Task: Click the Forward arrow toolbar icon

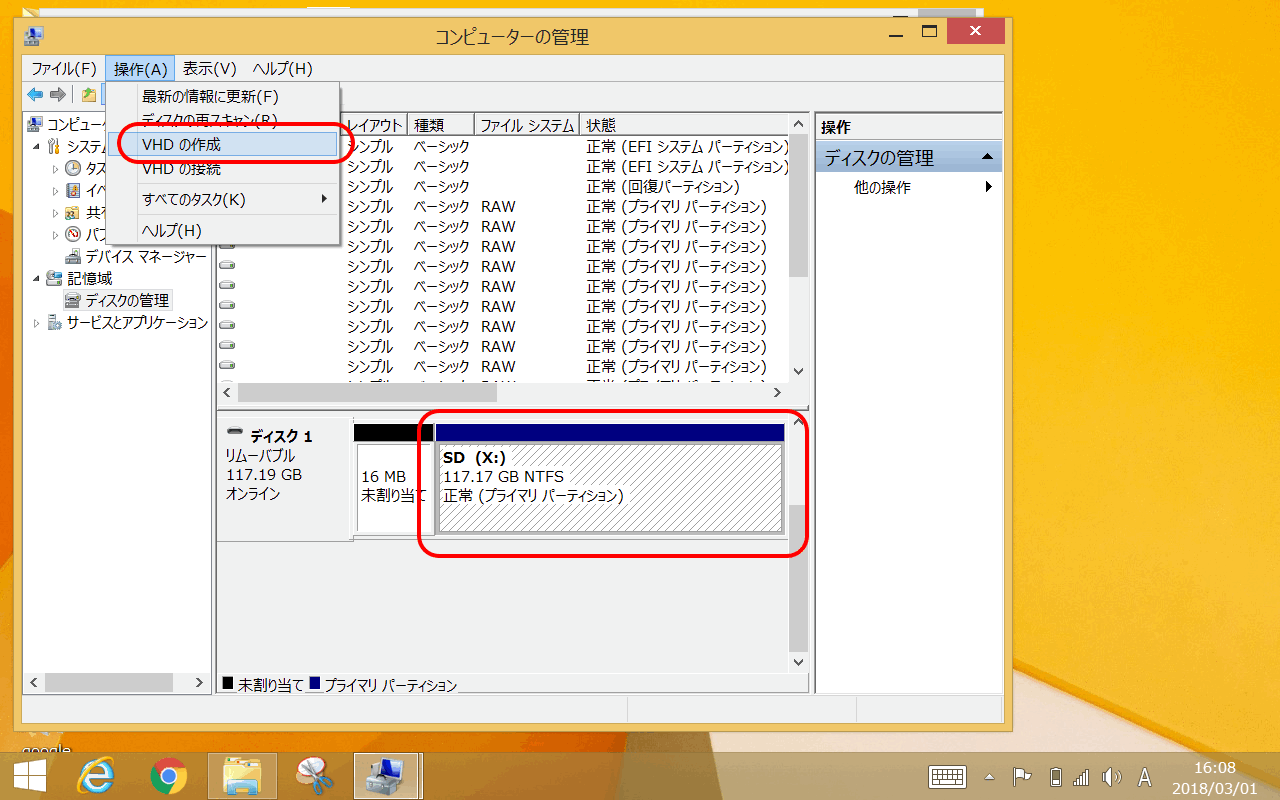Action: tap(58, 95)
